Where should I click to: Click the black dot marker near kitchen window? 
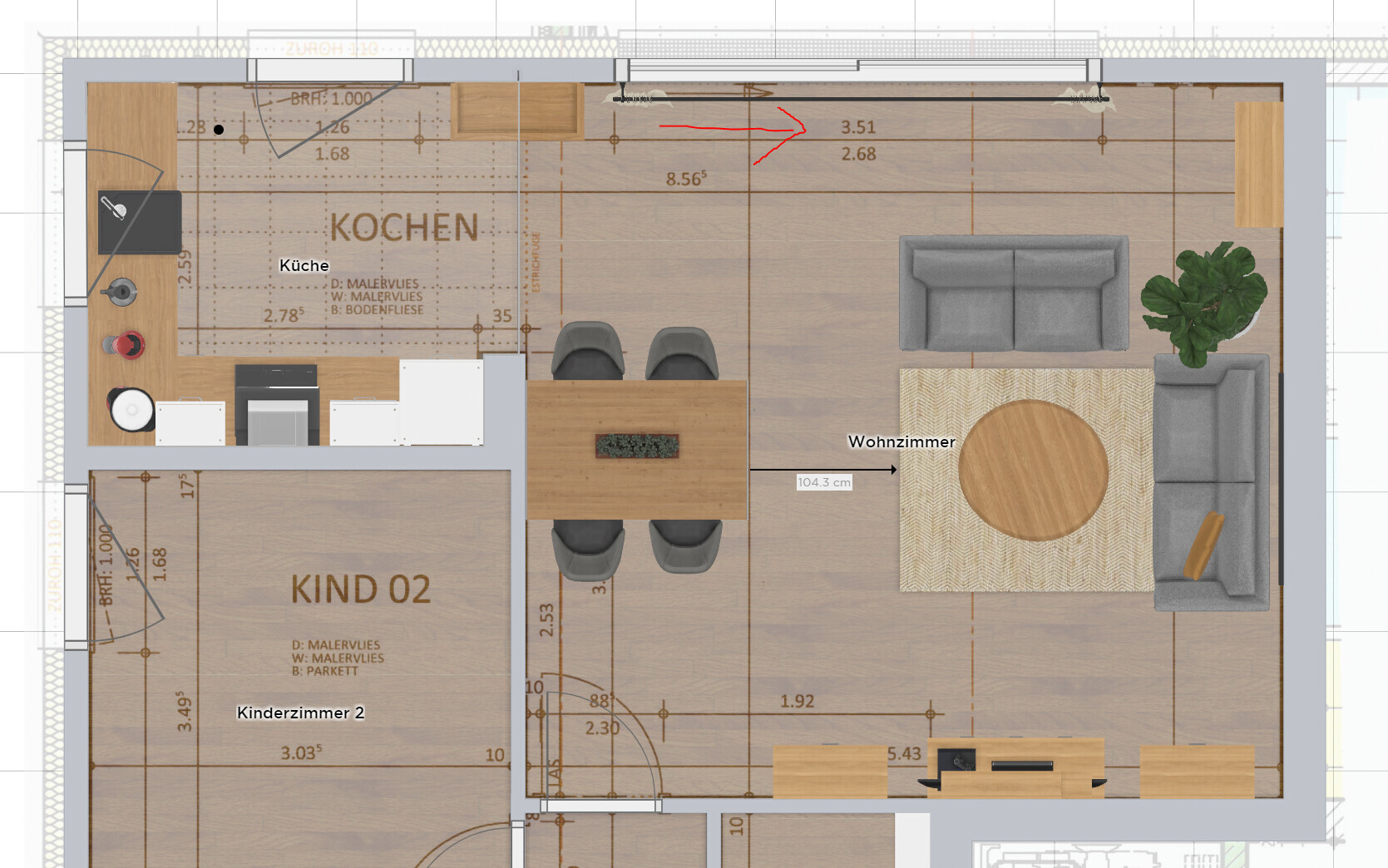tap(219, 129)
